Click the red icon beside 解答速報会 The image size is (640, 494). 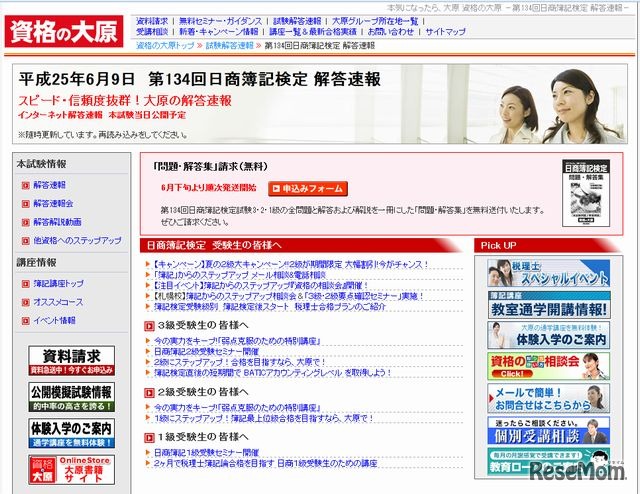[x=26, y=204]
